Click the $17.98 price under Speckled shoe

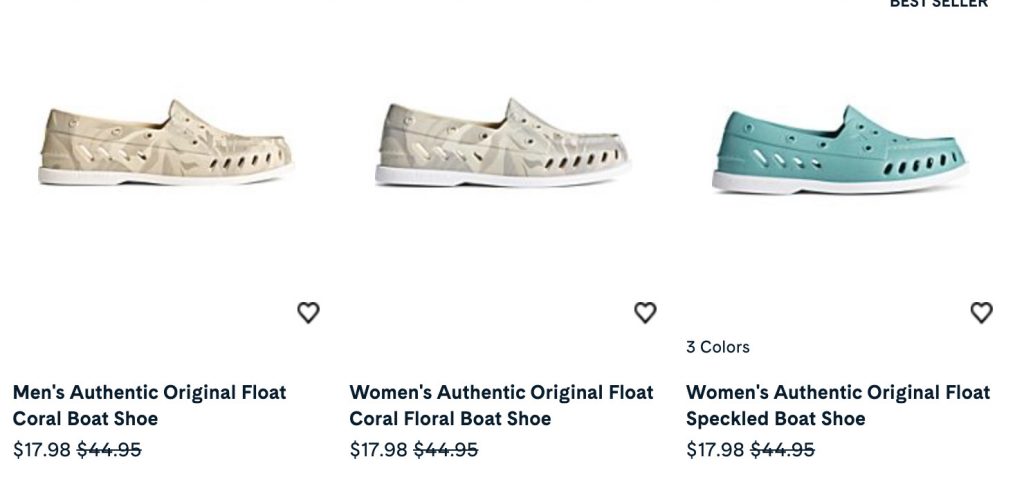[x=716, y=450]
